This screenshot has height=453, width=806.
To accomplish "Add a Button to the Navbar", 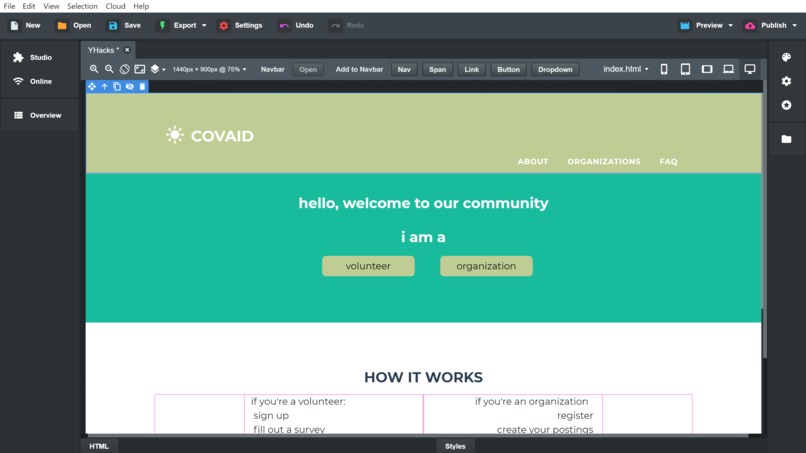I will click(508, 69).
